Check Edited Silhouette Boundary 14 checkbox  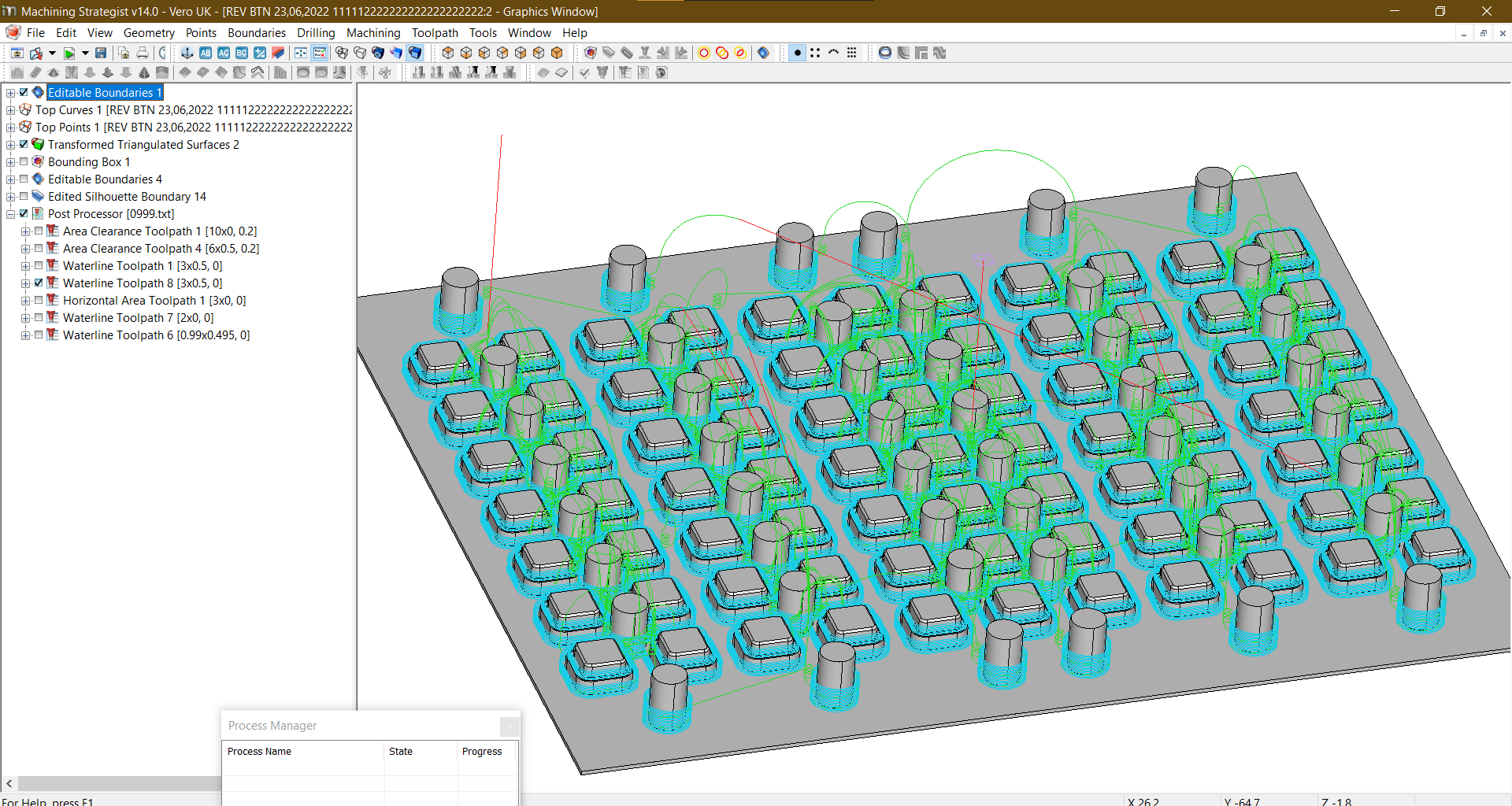pyautogui.click(x=24, y=196)
